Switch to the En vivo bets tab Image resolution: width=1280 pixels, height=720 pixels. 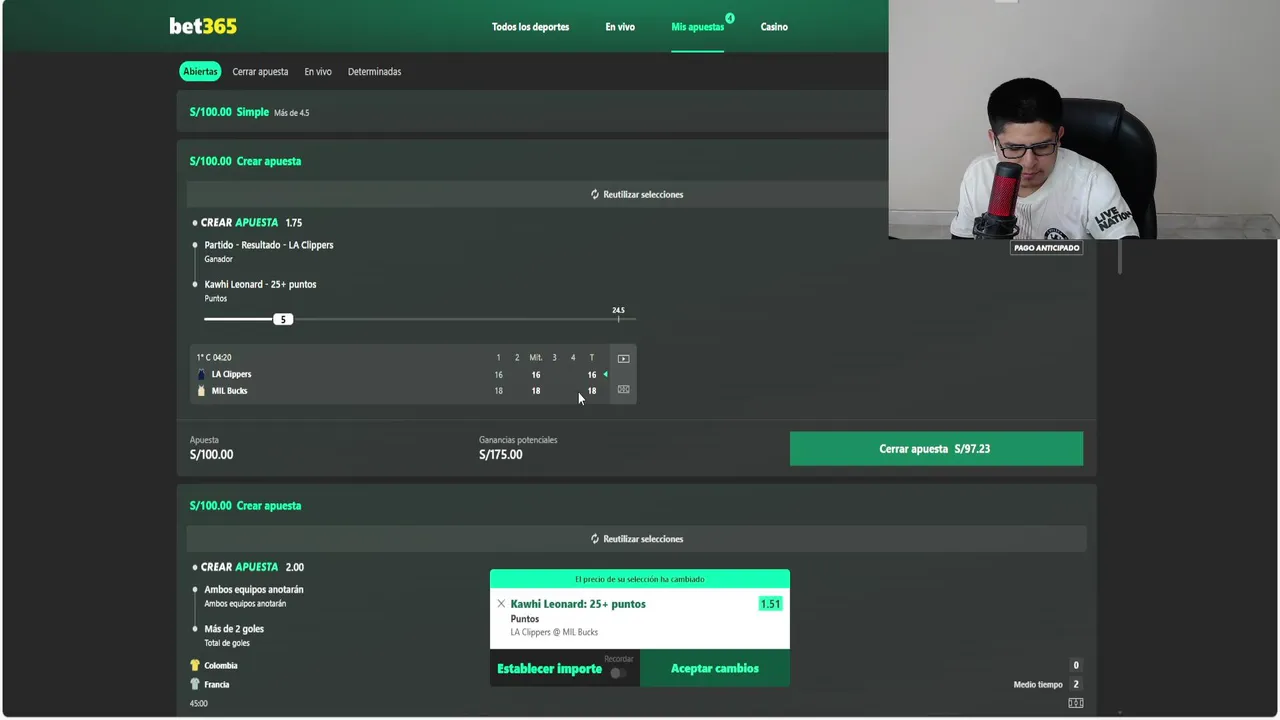(x=318, y=72)
